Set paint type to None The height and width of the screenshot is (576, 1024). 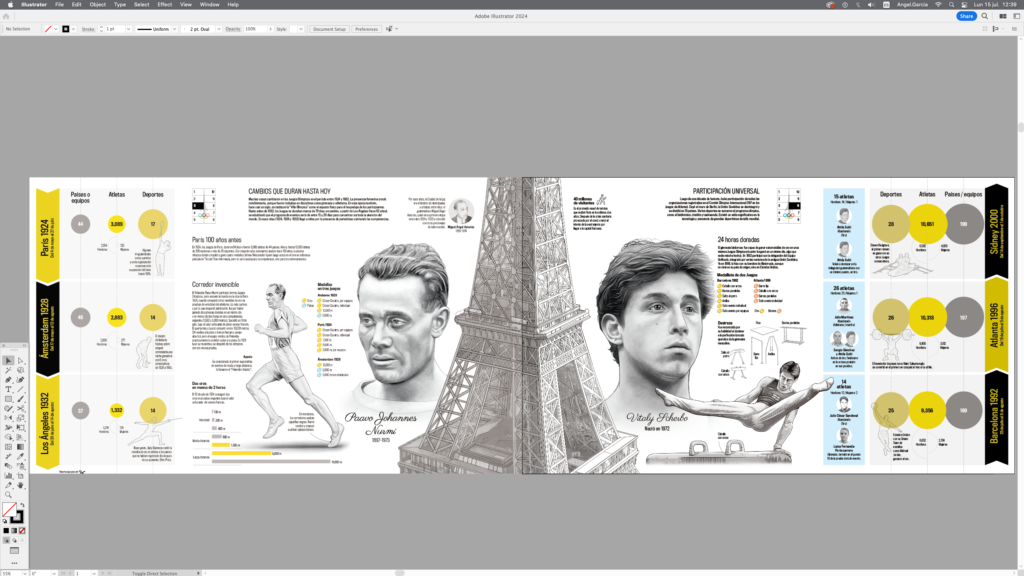point(22,531)
